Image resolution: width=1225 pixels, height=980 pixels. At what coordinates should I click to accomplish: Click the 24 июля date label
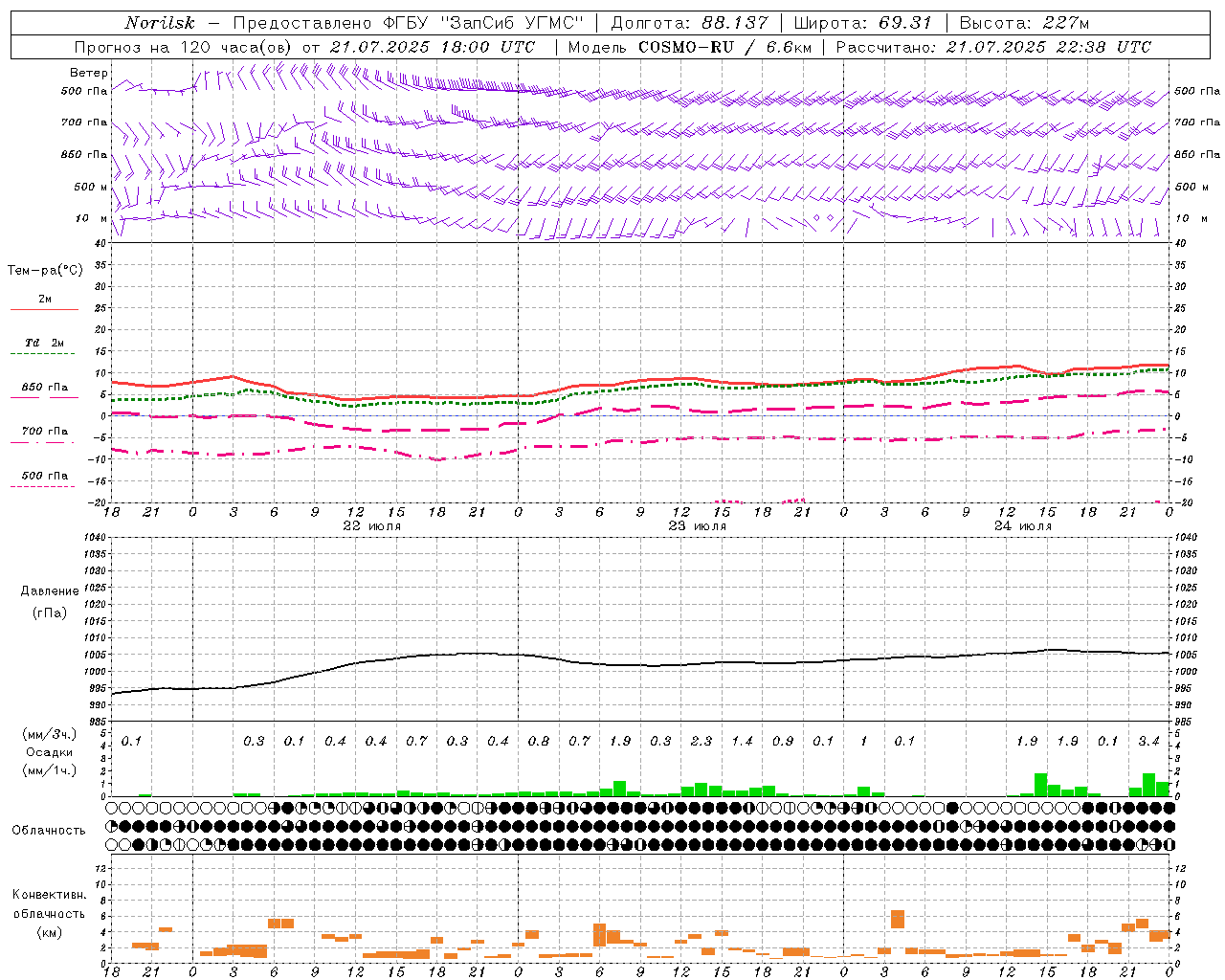coord(1023,526)
